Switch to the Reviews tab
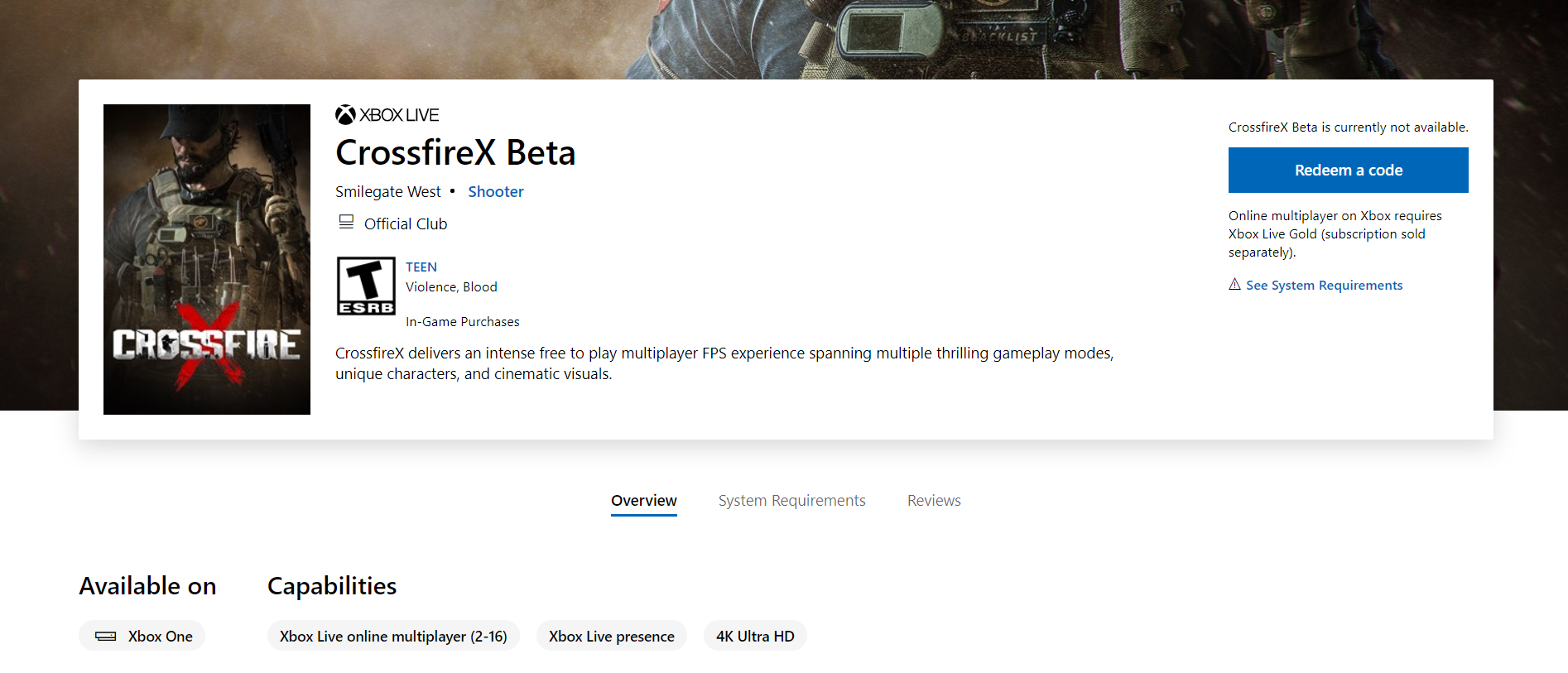The image size is (1568, 673). (x=934, y=500)
